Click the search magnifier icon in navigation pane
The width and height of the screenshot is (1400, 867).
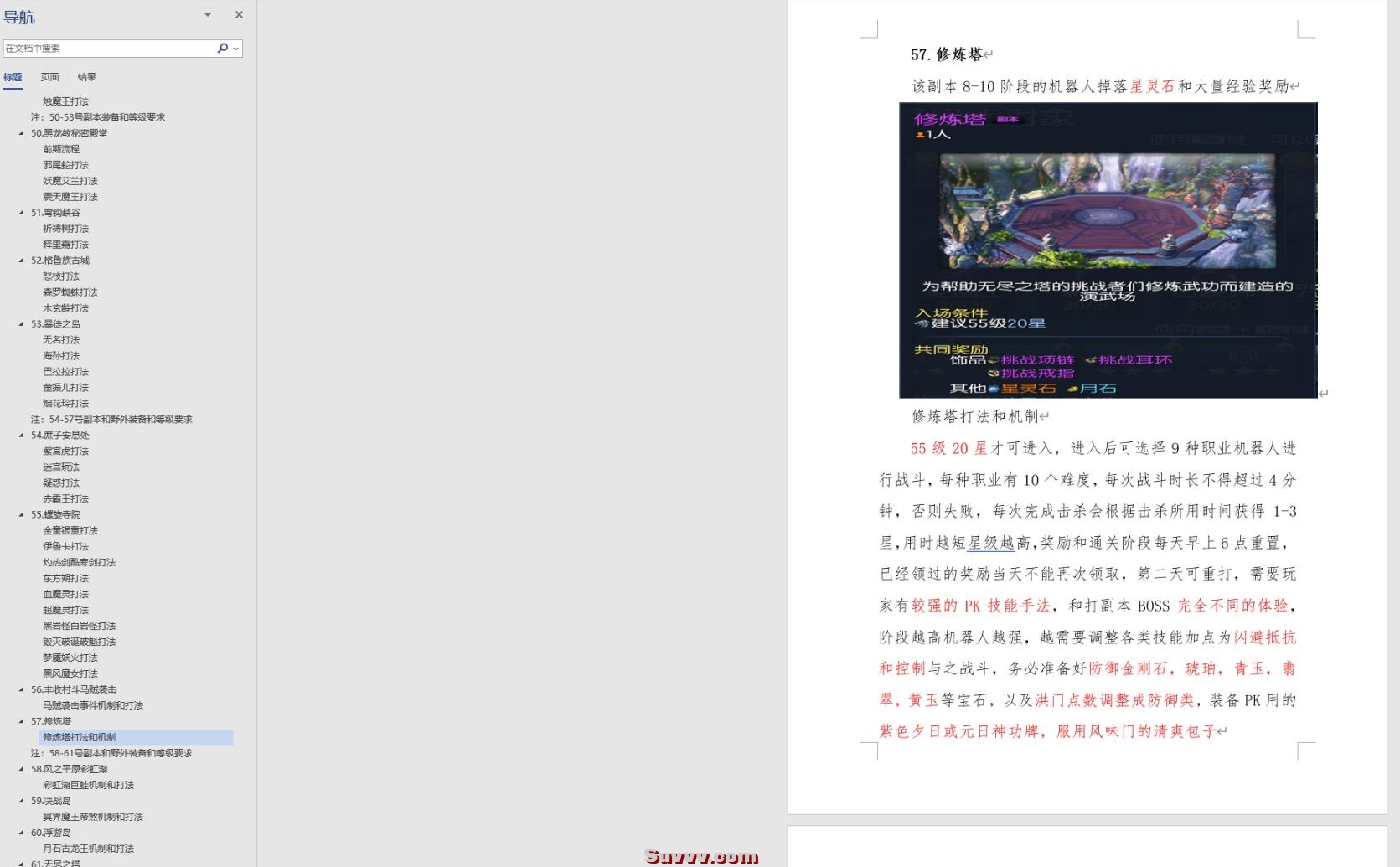(x=222, y=48)
